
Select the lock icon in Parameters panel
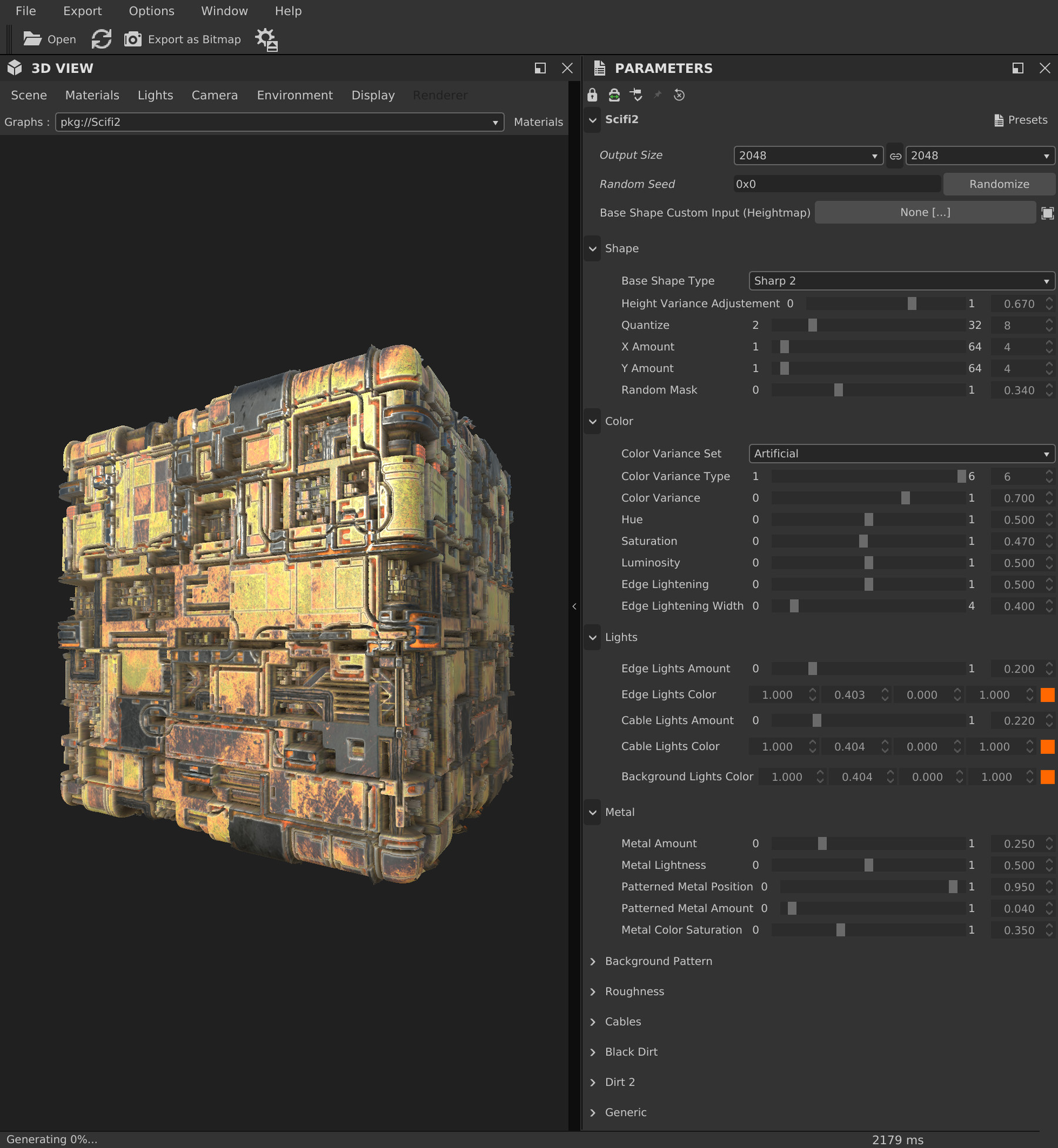(592, 95)
